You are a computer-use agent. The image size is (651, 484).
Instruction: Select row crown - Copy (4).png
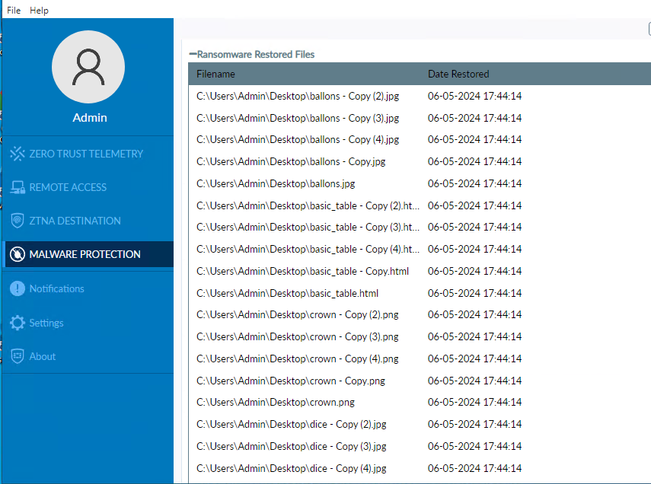[419, 359]
